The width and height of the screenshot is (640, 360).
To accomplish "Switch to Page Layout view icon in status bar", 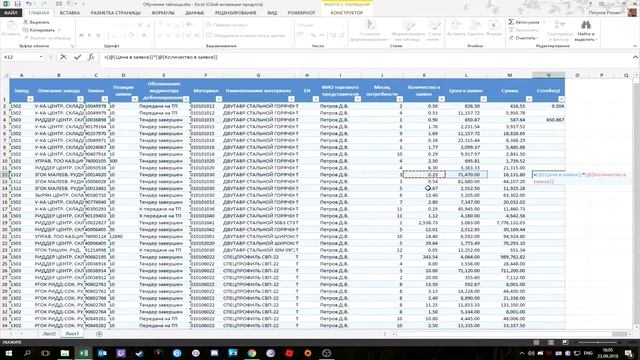I will [551, 342].
